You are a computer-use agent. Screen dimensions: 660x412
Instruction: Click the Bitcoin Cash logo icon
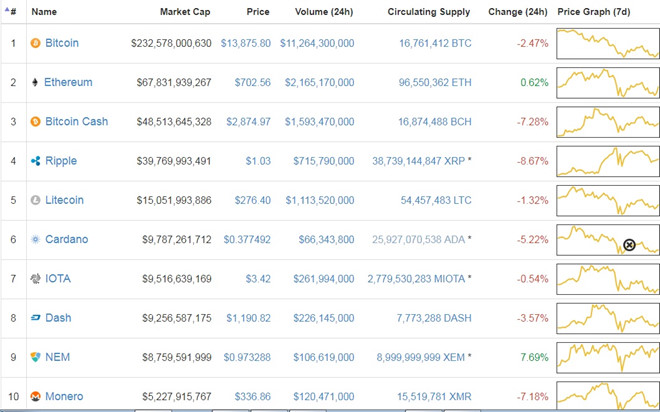[36, 122]
